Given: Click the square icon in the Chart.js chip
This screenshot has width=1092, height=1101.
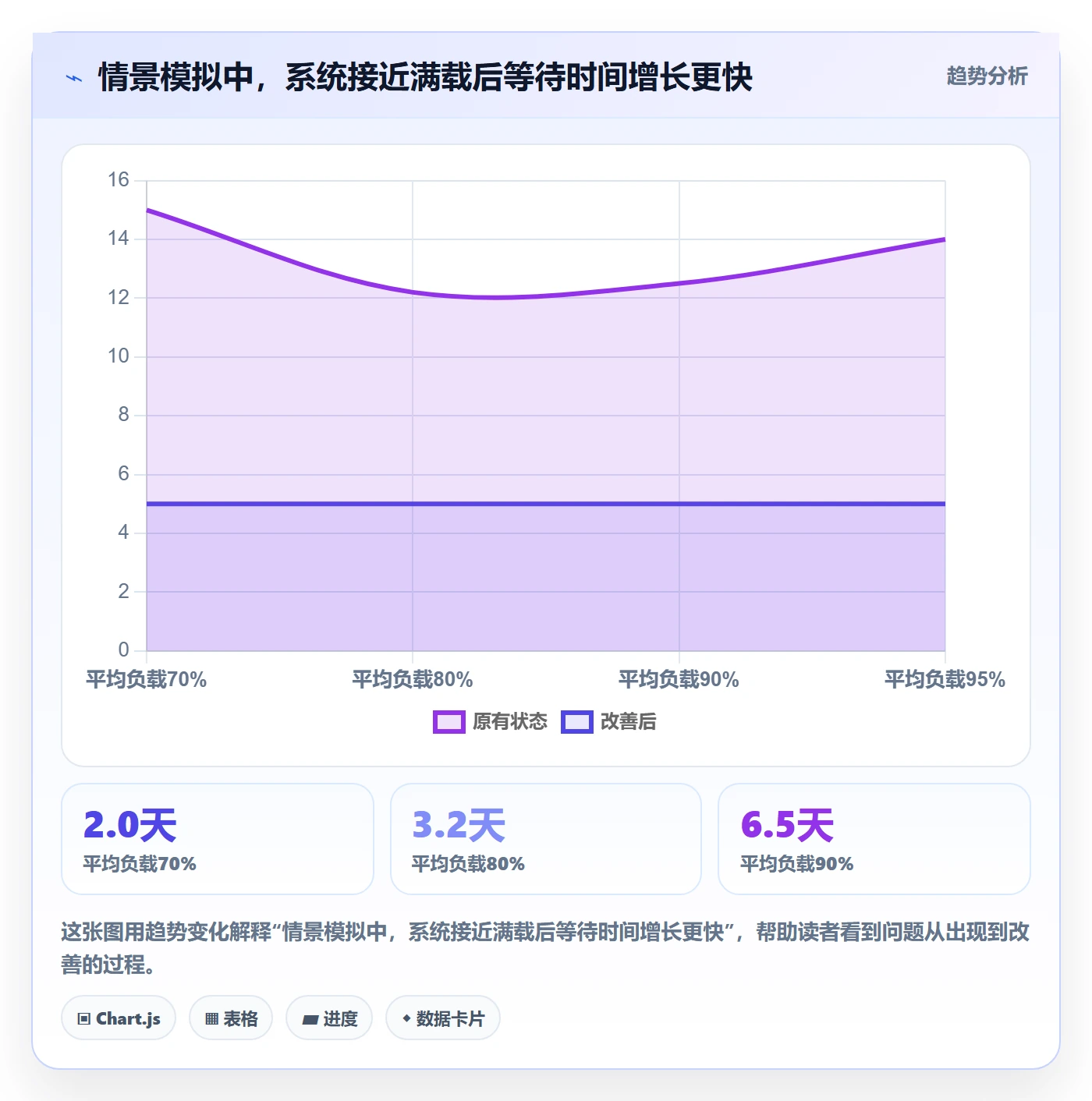Looking at the screenshot, I should 84,1019.
